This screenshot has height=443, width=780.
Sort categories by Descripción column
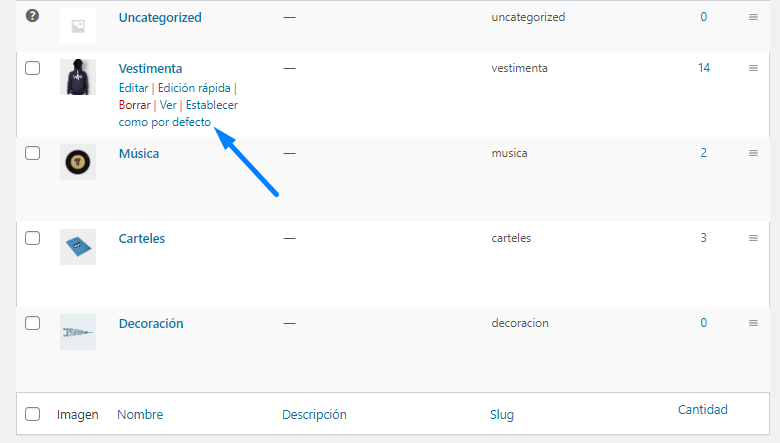314,414
